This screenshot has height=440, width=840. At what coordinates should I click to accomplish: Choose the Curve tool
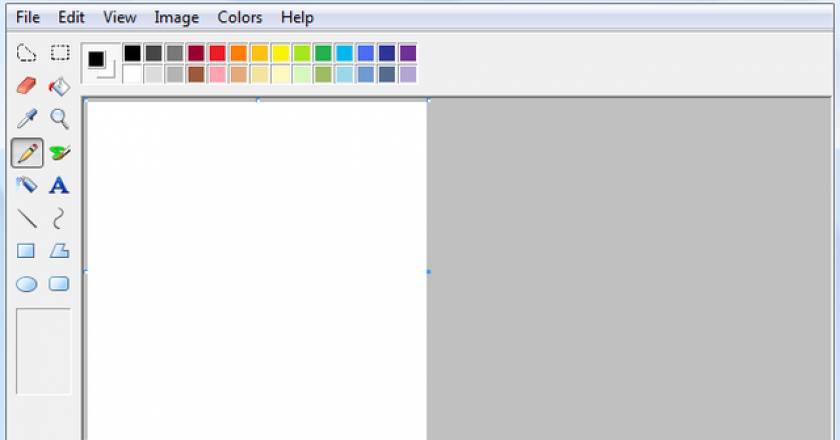59,219
